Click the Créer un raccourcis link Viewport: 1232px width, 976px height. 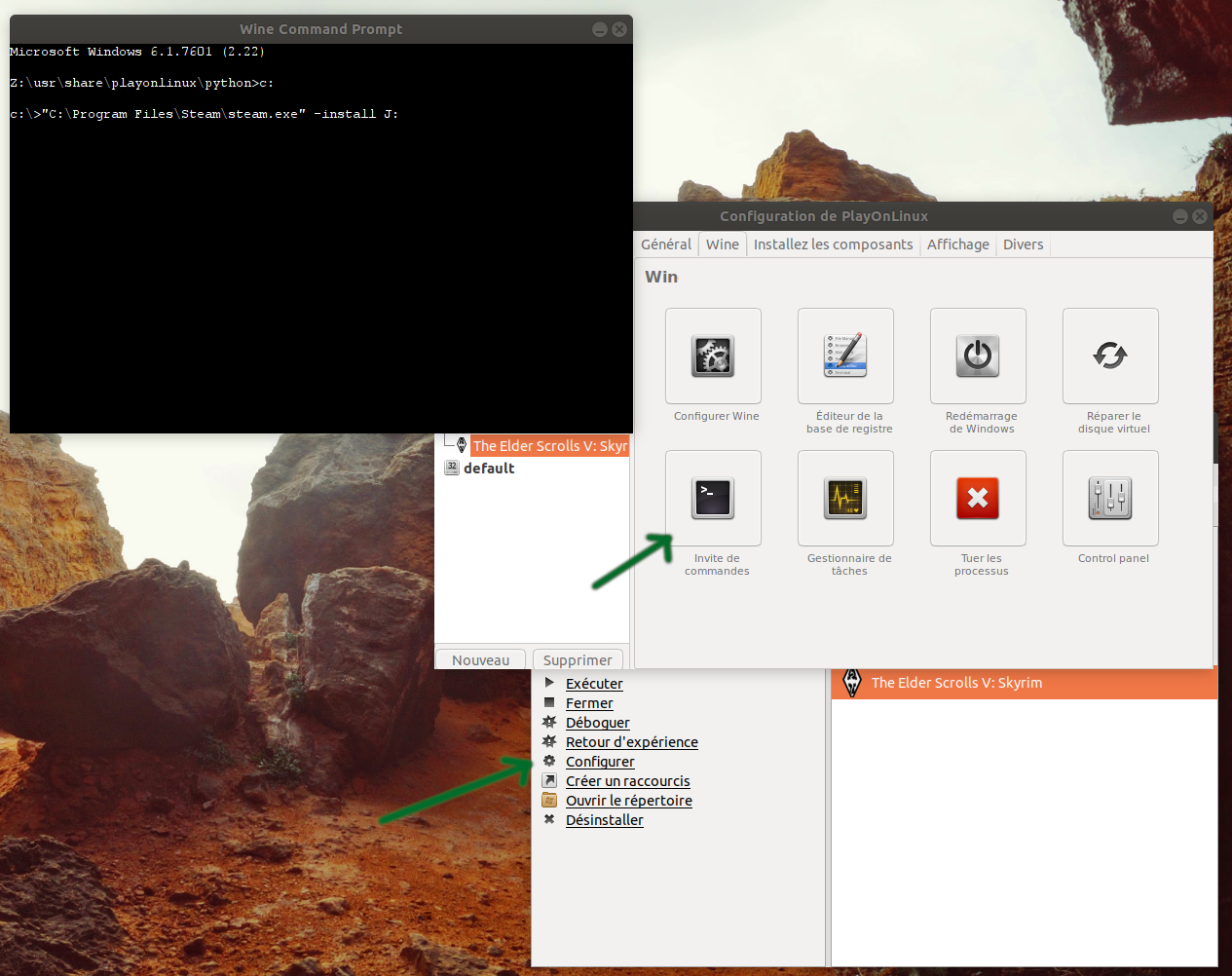pyautogui.click(x=627, y=781)
